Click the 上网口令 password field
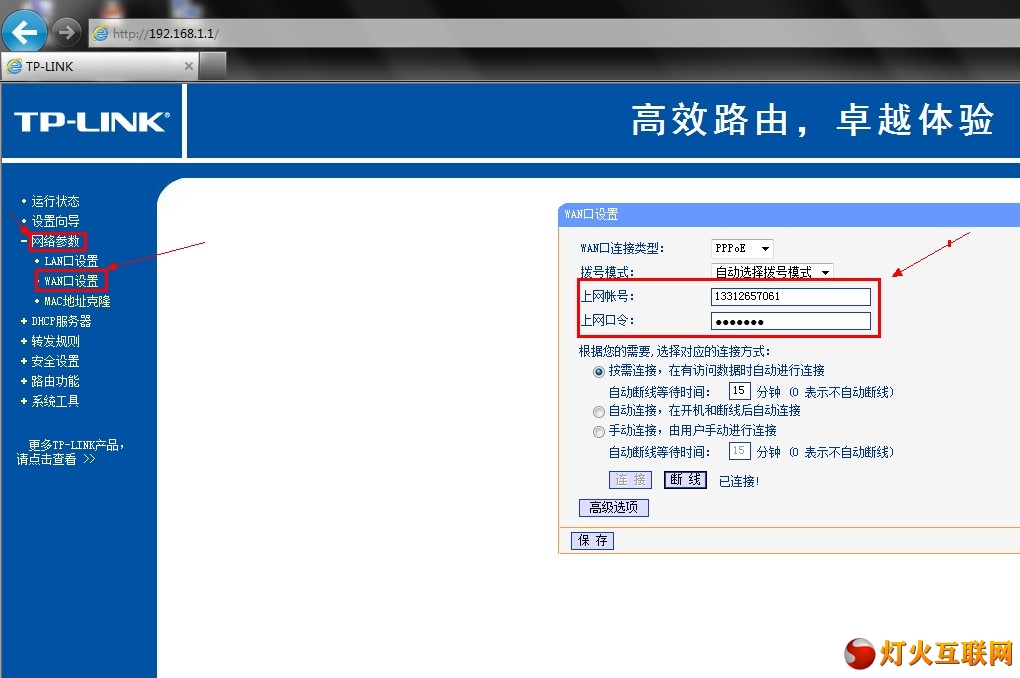1020x678 pixels. click(x=790, y=321)
